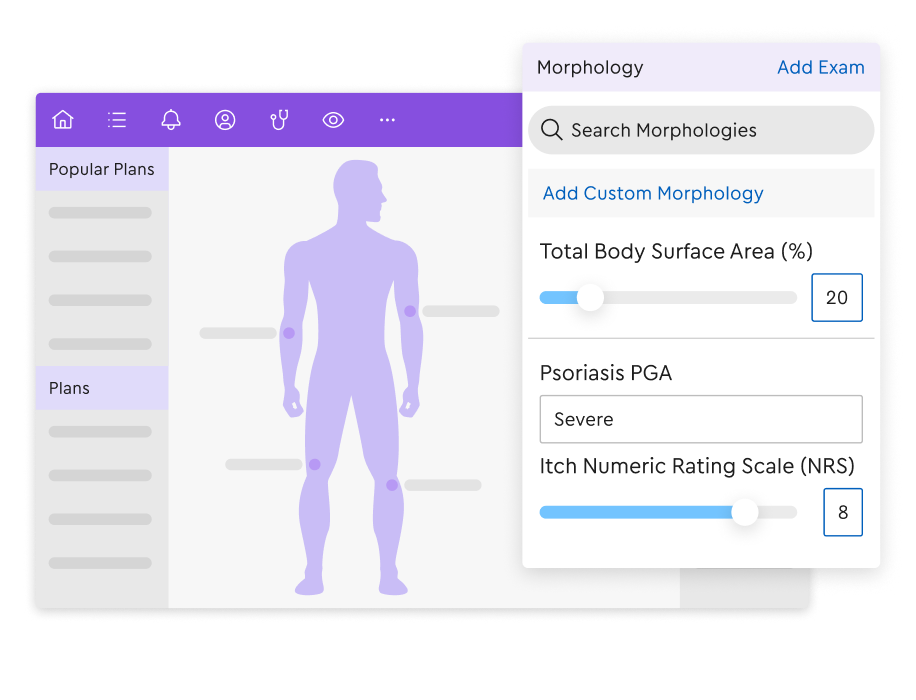Click the Morphology panel title
The width and height of the screenshot is (916, 700).
pos(590,67)
